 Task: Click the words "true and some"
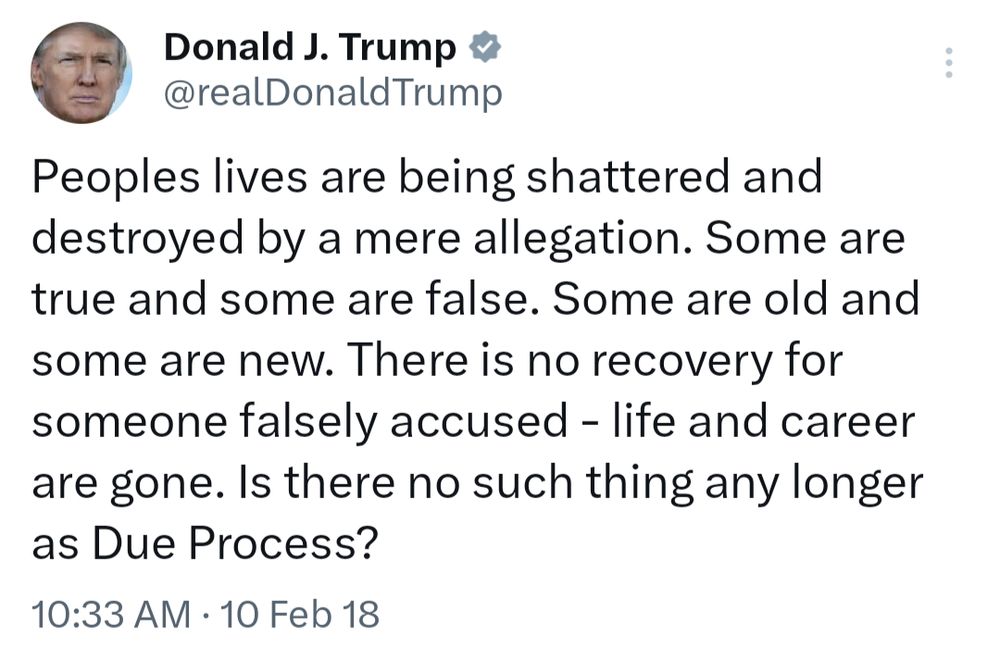pos(183,300)
